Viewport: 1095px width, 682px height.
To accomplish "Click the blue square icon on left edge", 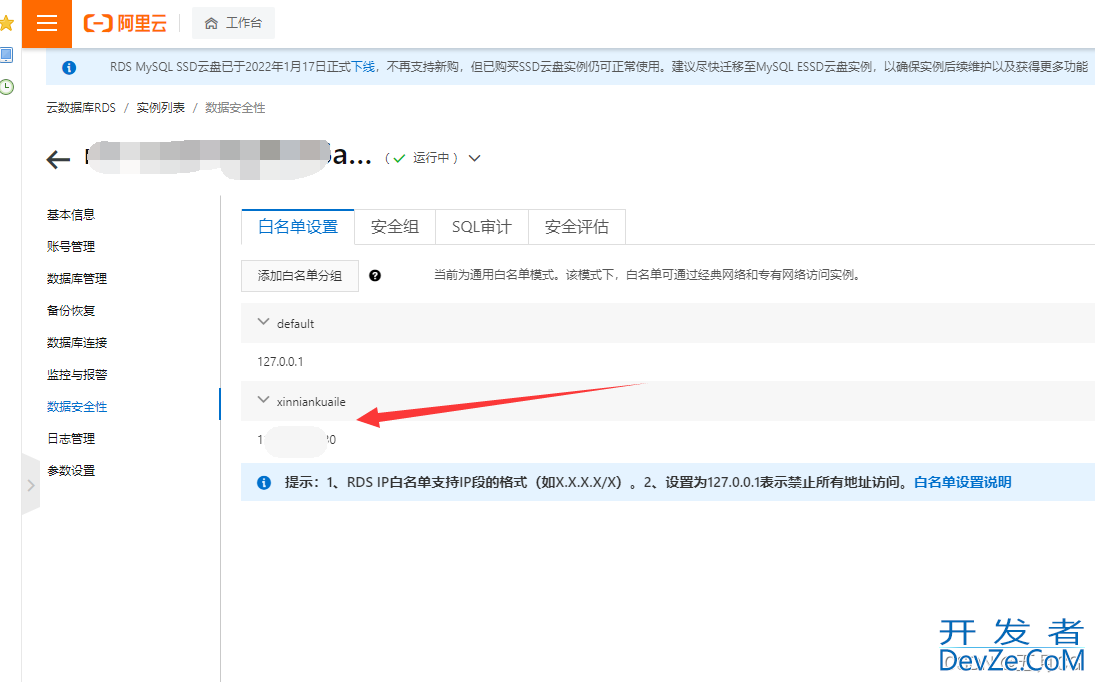I will coord(6,55).
